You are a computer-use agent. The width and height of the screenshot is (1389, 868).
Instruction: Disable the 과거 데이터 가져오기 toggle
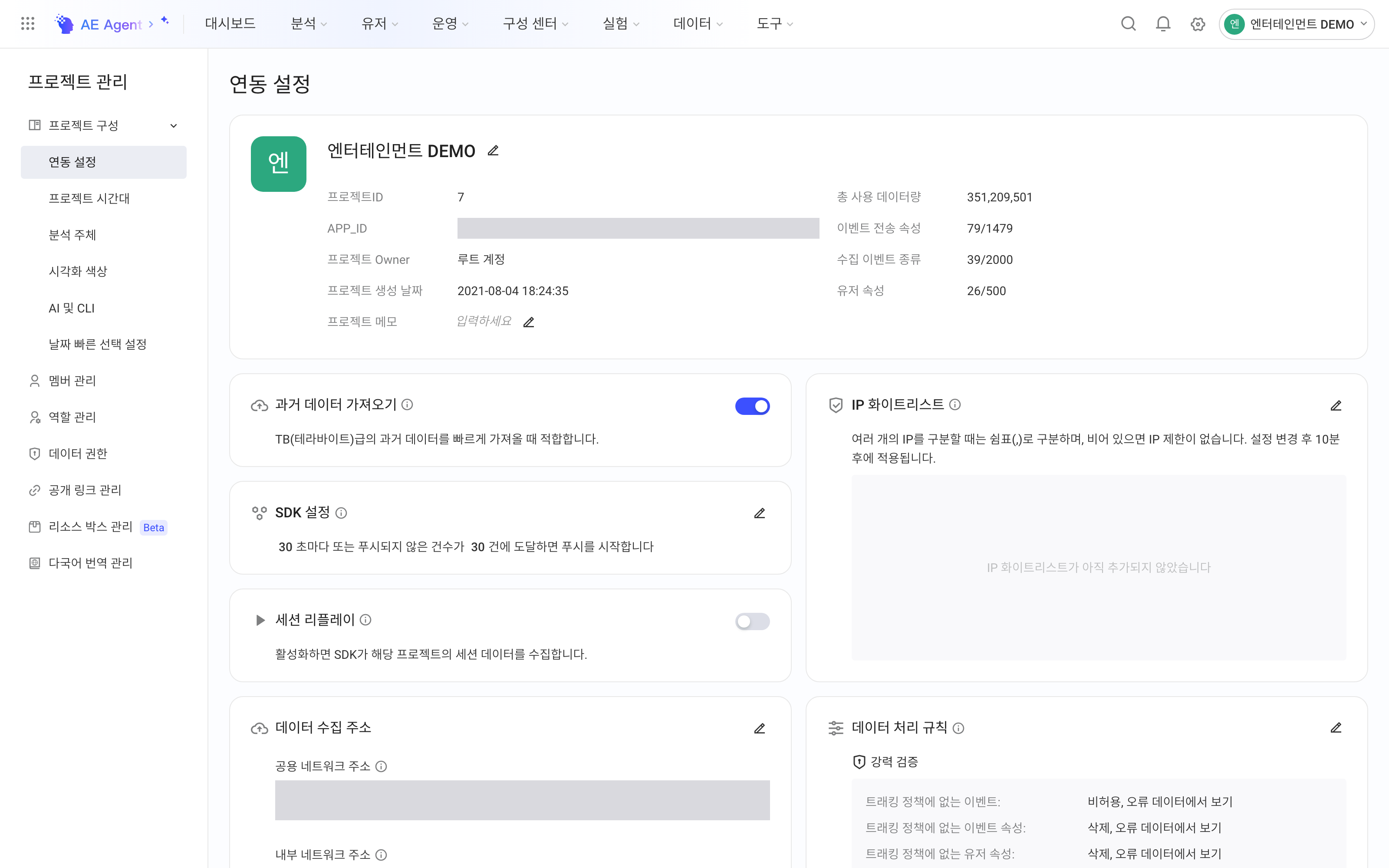coord(752,406)
